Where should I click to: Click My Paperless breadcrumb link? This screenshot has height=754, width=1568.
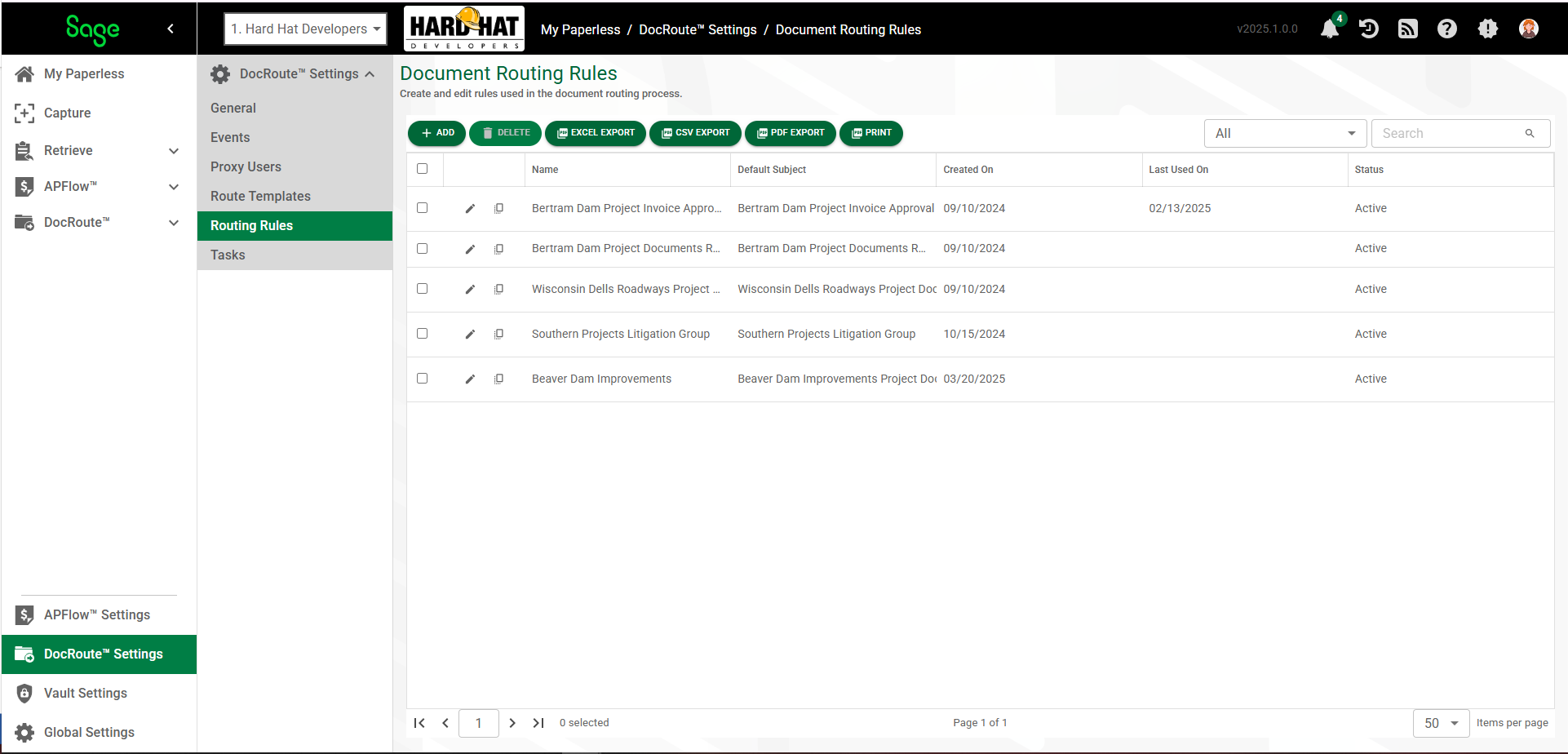(580, 29)
